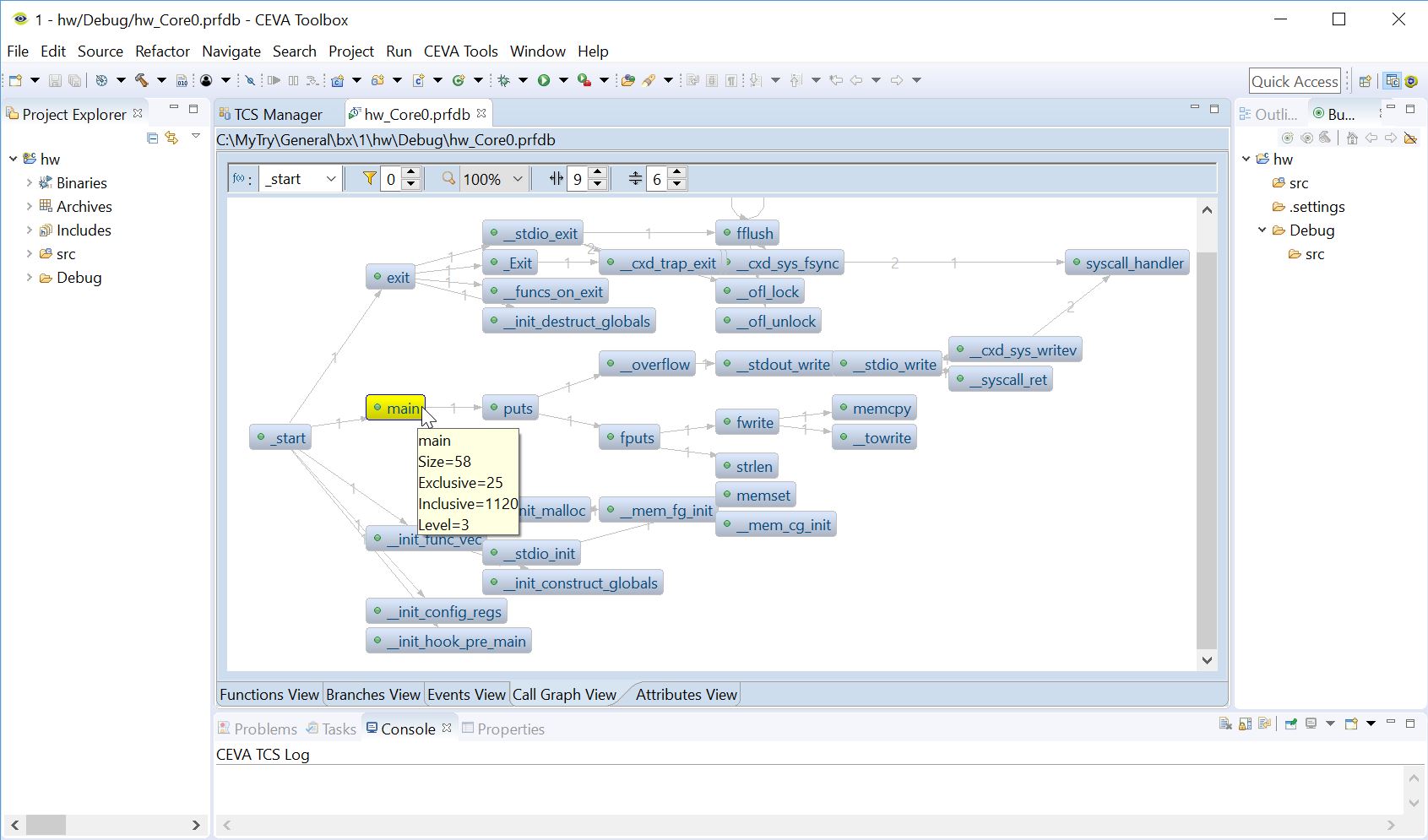Click the Open Perspective icon
1428x840 pixels.
tap(1365, 81)
